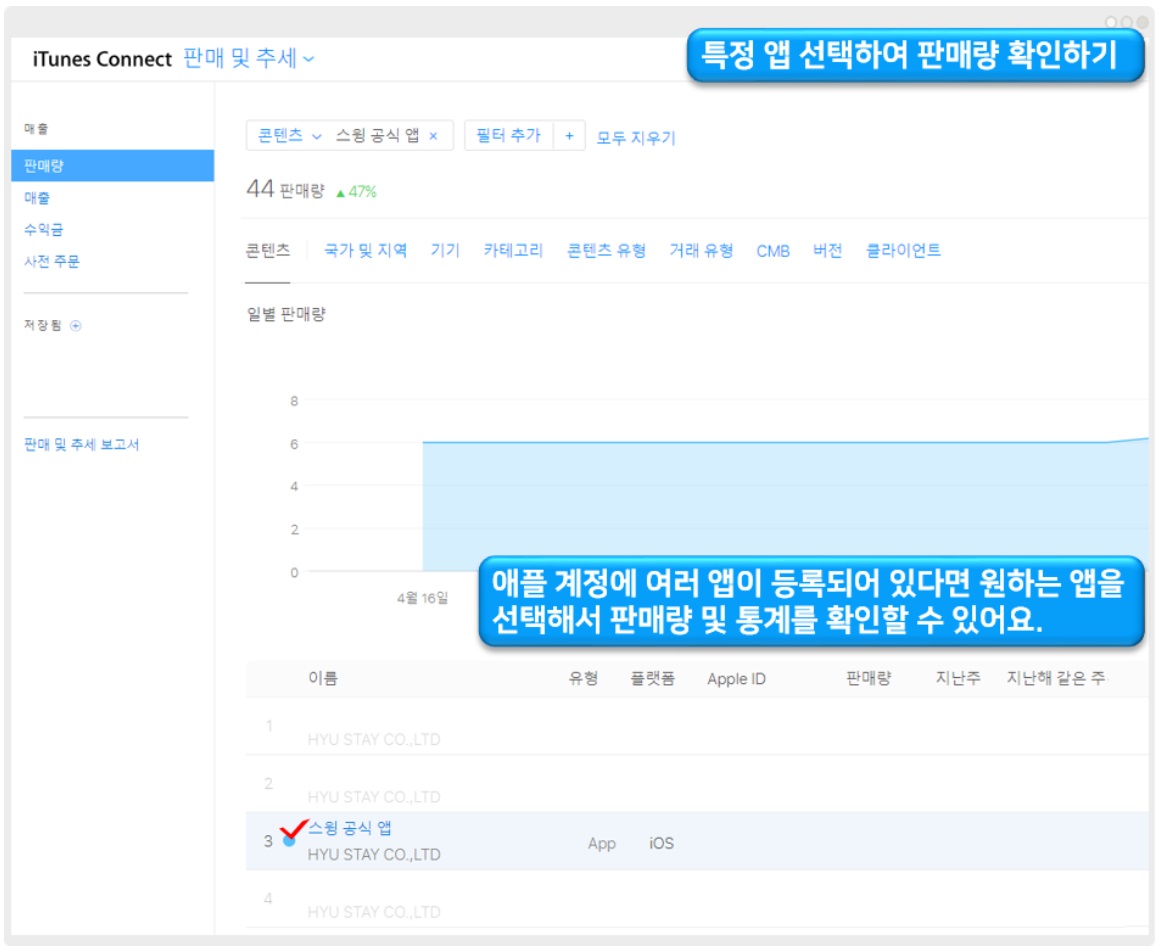Screen dimensions: 1160x948
Task: Click the 이름 column header
Action: click(x=323, y=678)
